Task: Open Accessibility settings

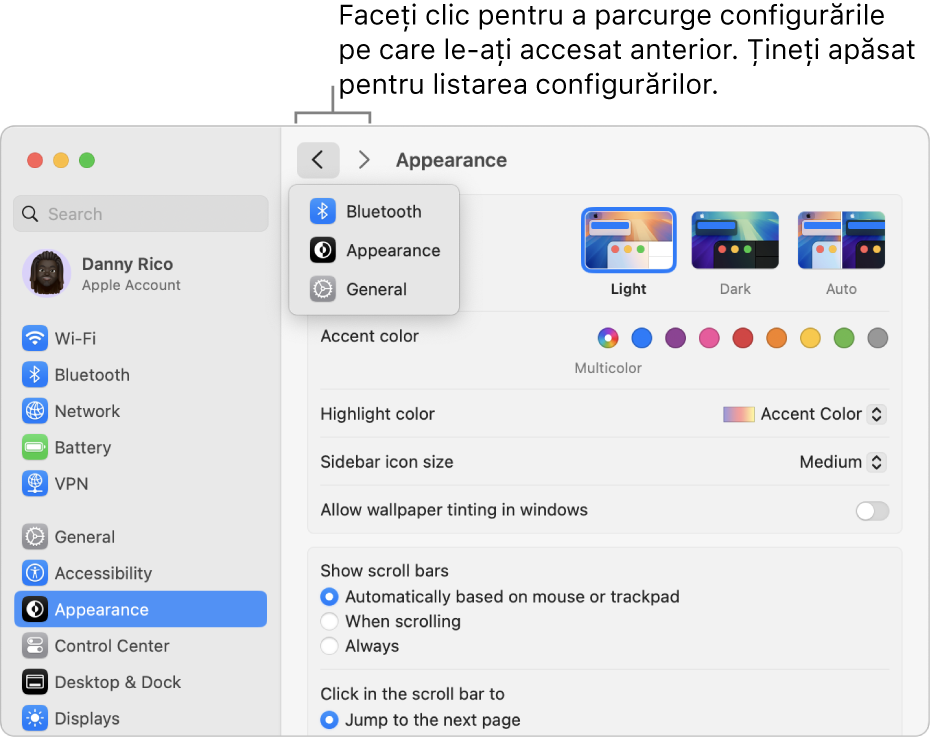Action: tap(140, 573)
